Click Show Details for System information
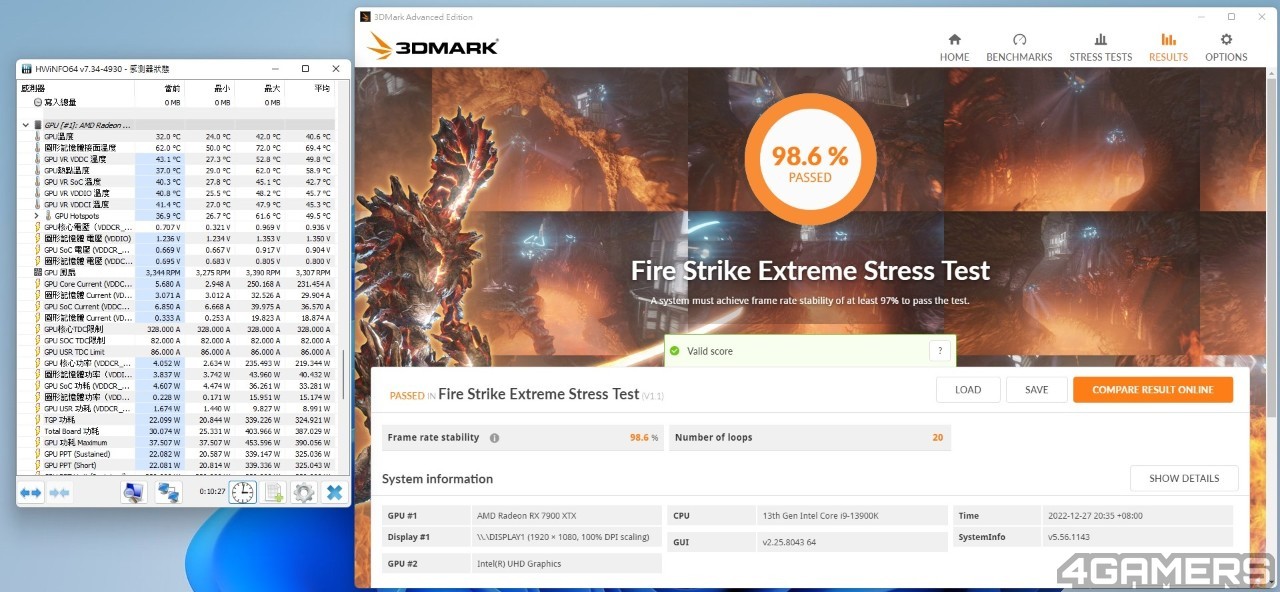The width and height of the screenshot is (1280, 592). pyautogui.click(x=1184, y=478)
